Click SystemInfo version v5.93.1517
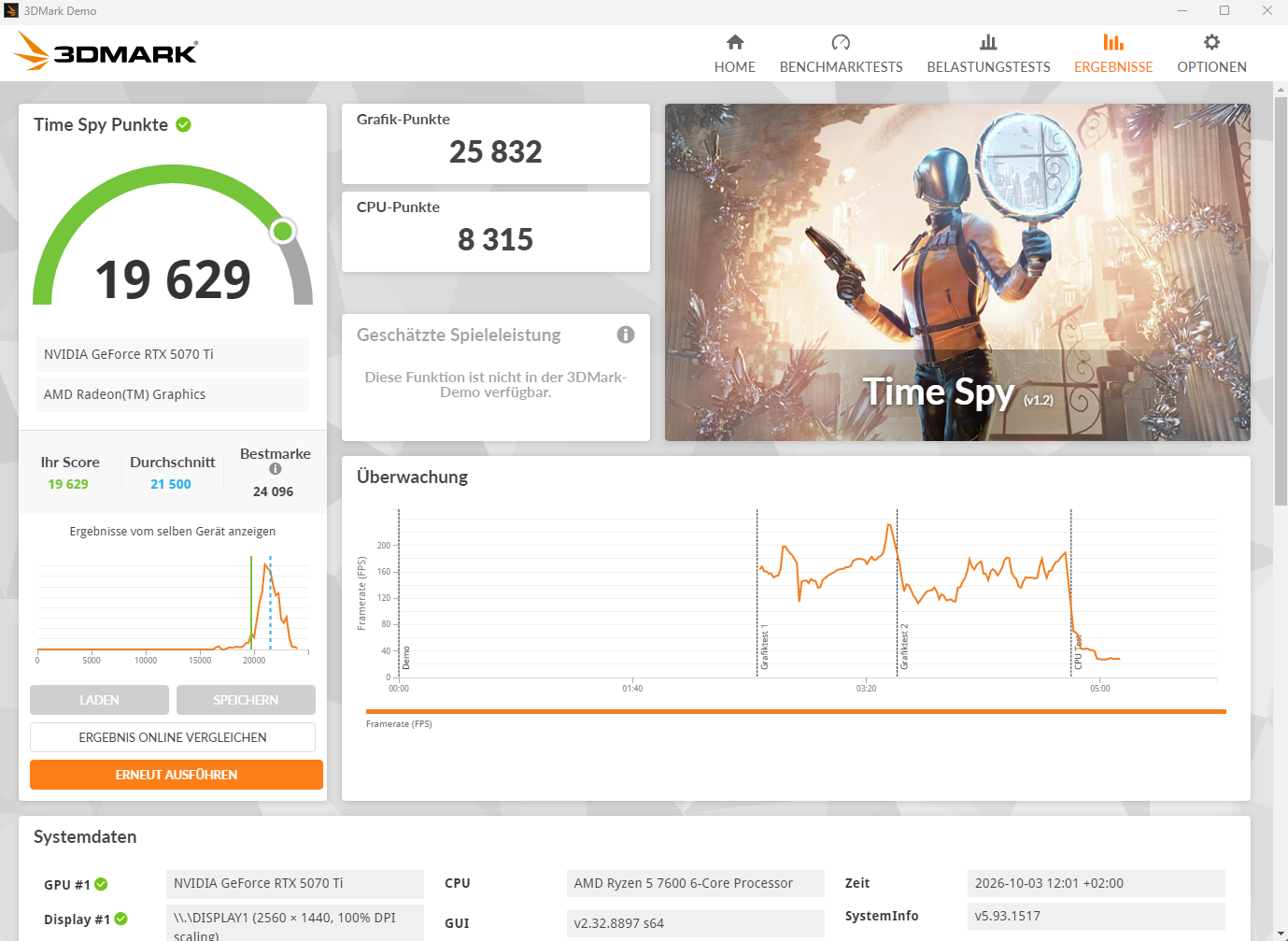This screenshot has height=941, width=1288. coord(1097,916)
